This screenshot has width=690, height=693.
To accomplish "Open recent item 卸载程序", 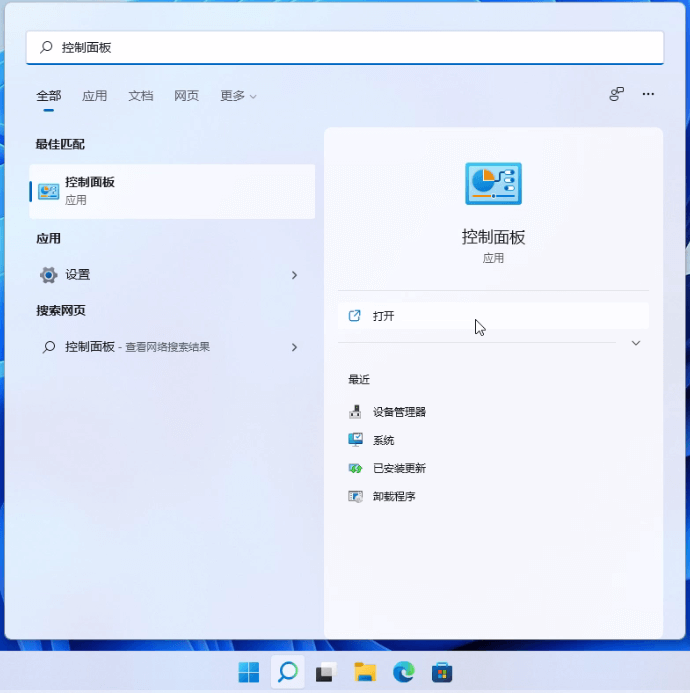I will tap(394, 497).
